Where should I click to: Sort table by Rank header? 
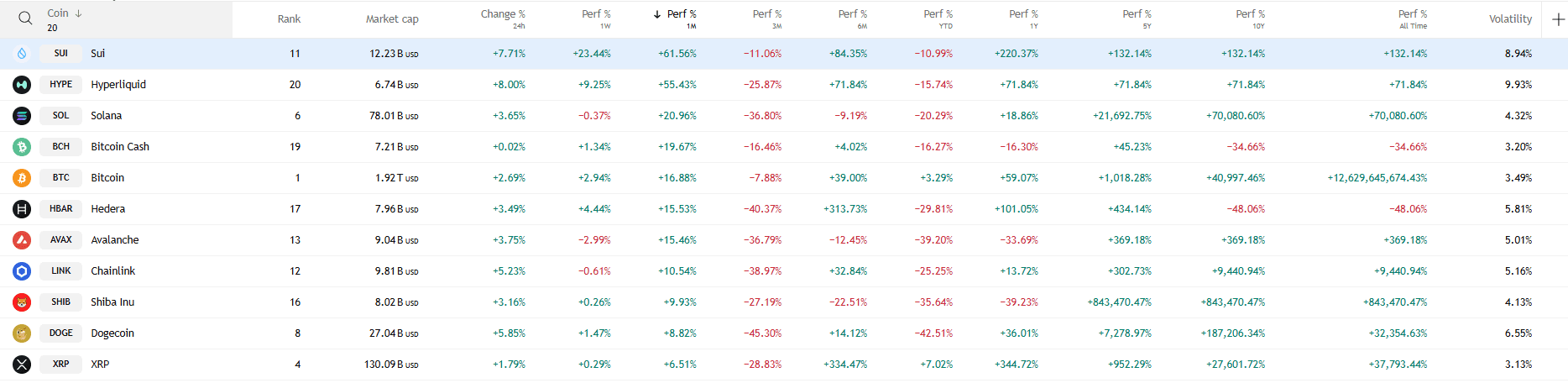coord(289,19)
